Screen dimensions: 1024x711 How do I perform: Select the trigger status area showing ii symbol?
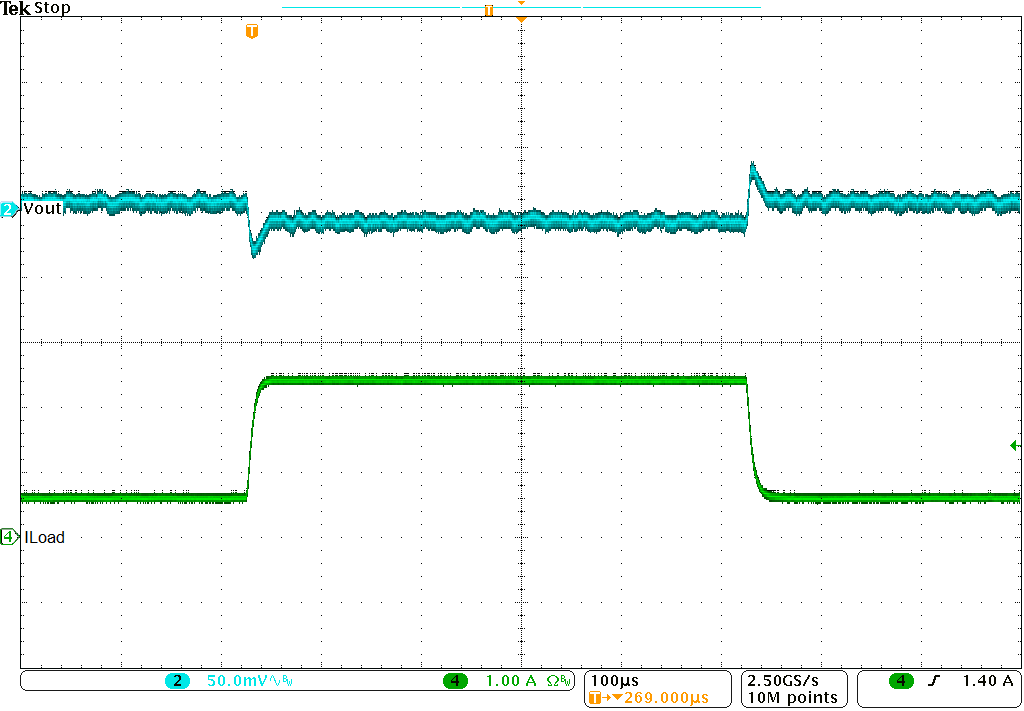[x=487, y=11]
